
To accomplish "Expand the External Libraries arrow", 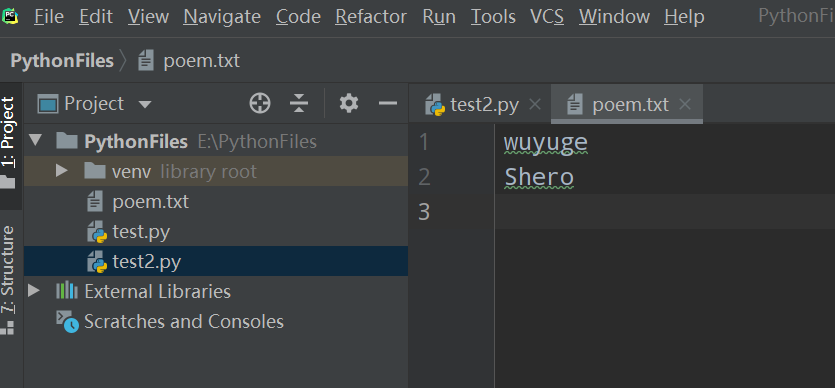I will click(x=34, y=291).
